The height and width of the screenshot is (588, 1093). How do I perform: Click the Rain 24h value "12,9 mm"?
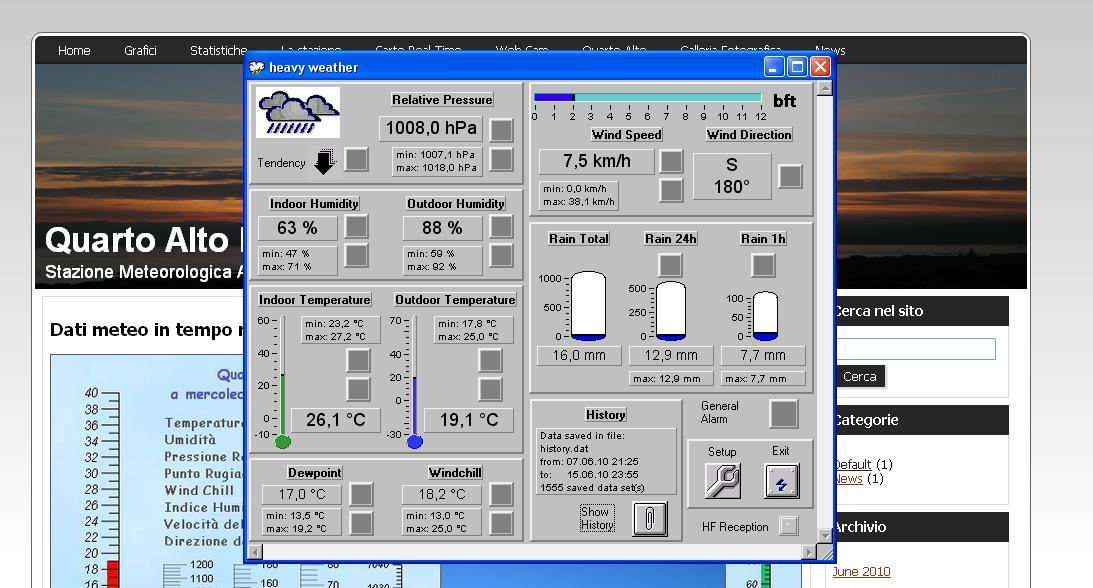[x=671, y=355]
